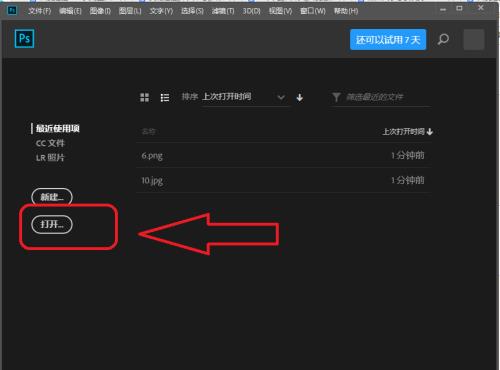Image resolution: width=500 pixels, height=370 pixels.
Task: Sort by 上次打开时间 column header
Action: [407, 131]
